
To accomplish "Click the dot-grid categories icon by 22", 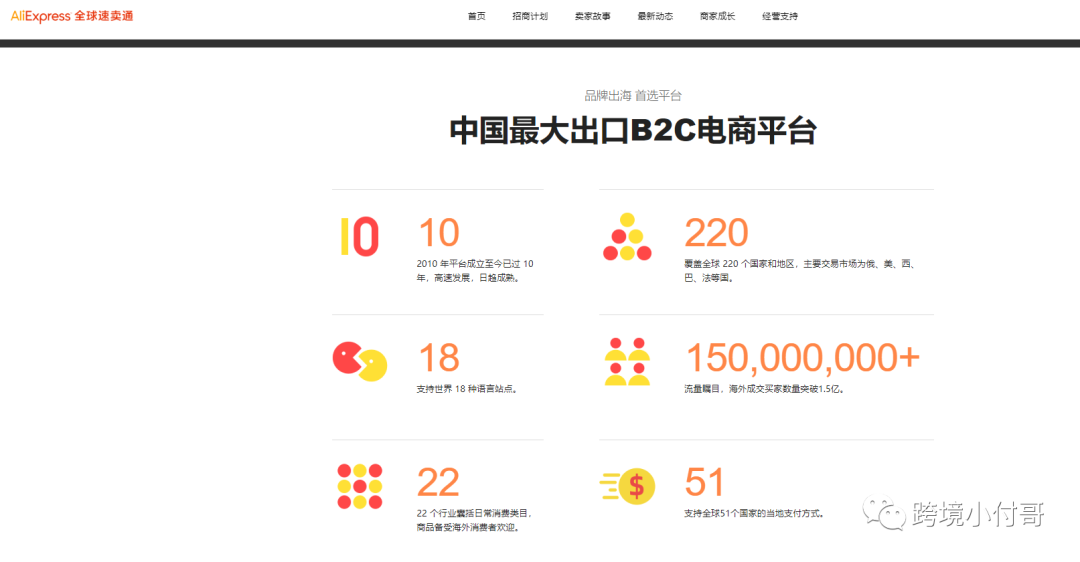I will coord(360,486).
